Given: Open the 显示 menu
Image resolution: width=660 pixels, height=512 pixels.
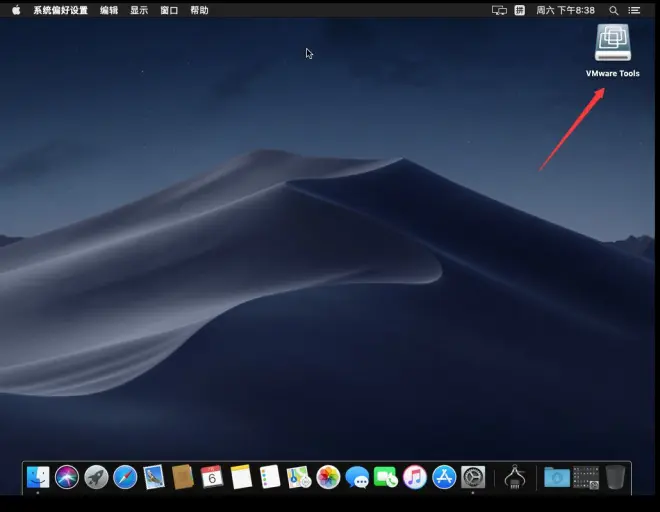Looking at the screenshot, I should (x=139, y=10).
